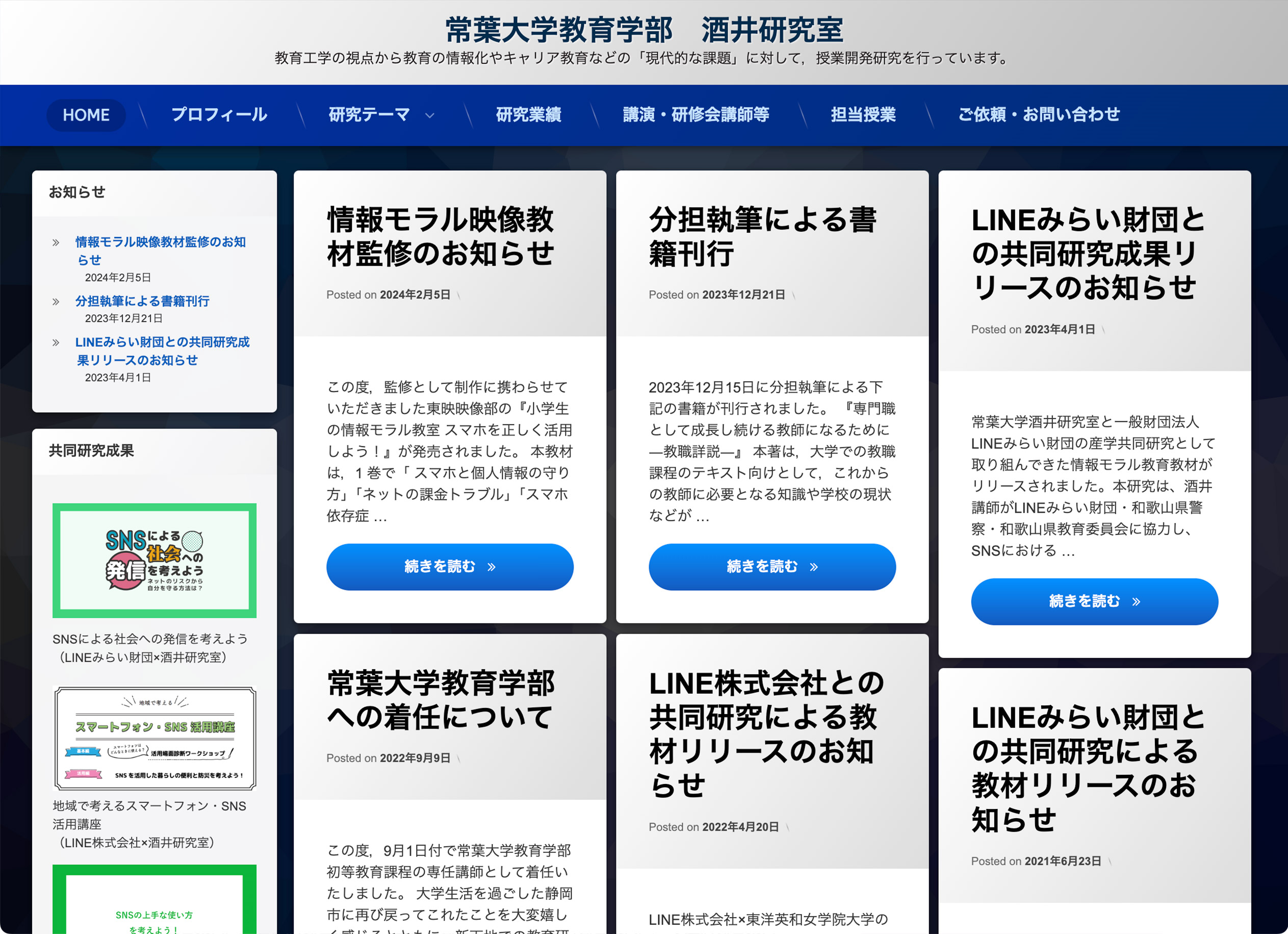Click 続きを読む under LINEみらい財団 2023 post
1288x934 pixels.
pyautogui.click(x=1094, y=601)
